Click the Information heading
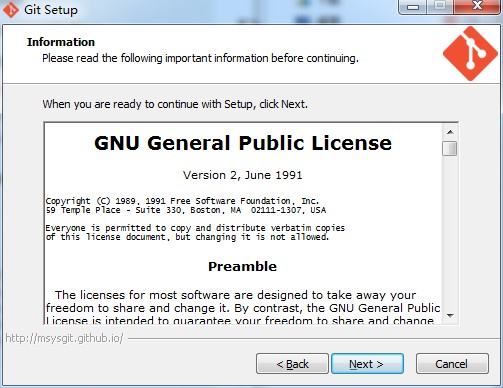 61,42
